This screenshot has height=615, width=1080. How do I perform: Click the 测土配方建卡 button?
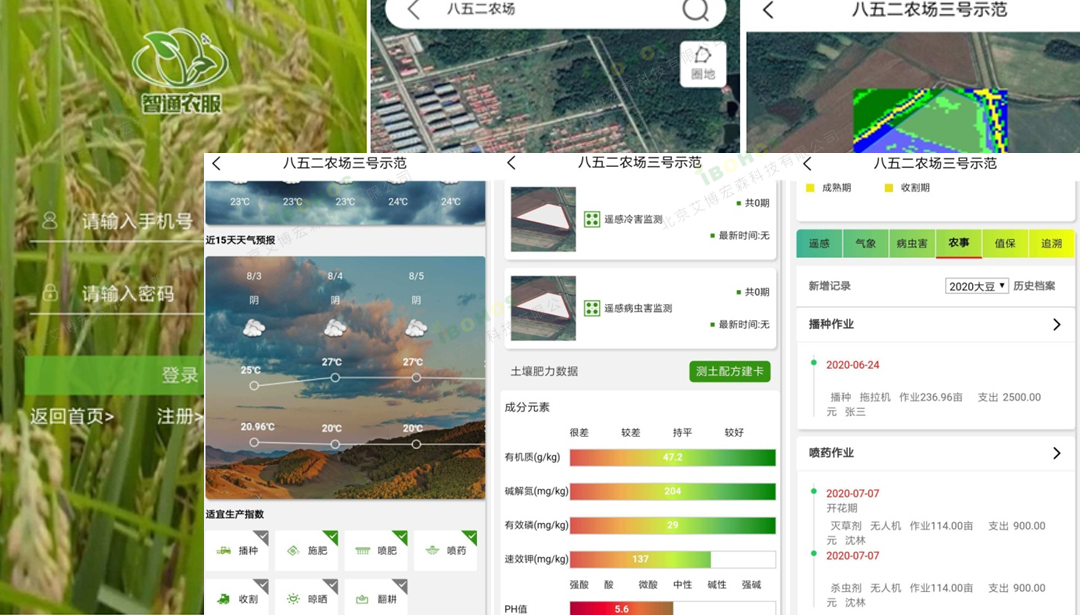(729, 371)
